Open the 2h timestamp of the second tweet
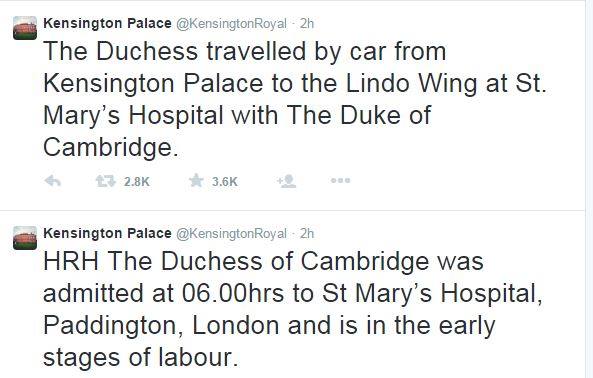593x378 pixels. [x=307, y=233]
